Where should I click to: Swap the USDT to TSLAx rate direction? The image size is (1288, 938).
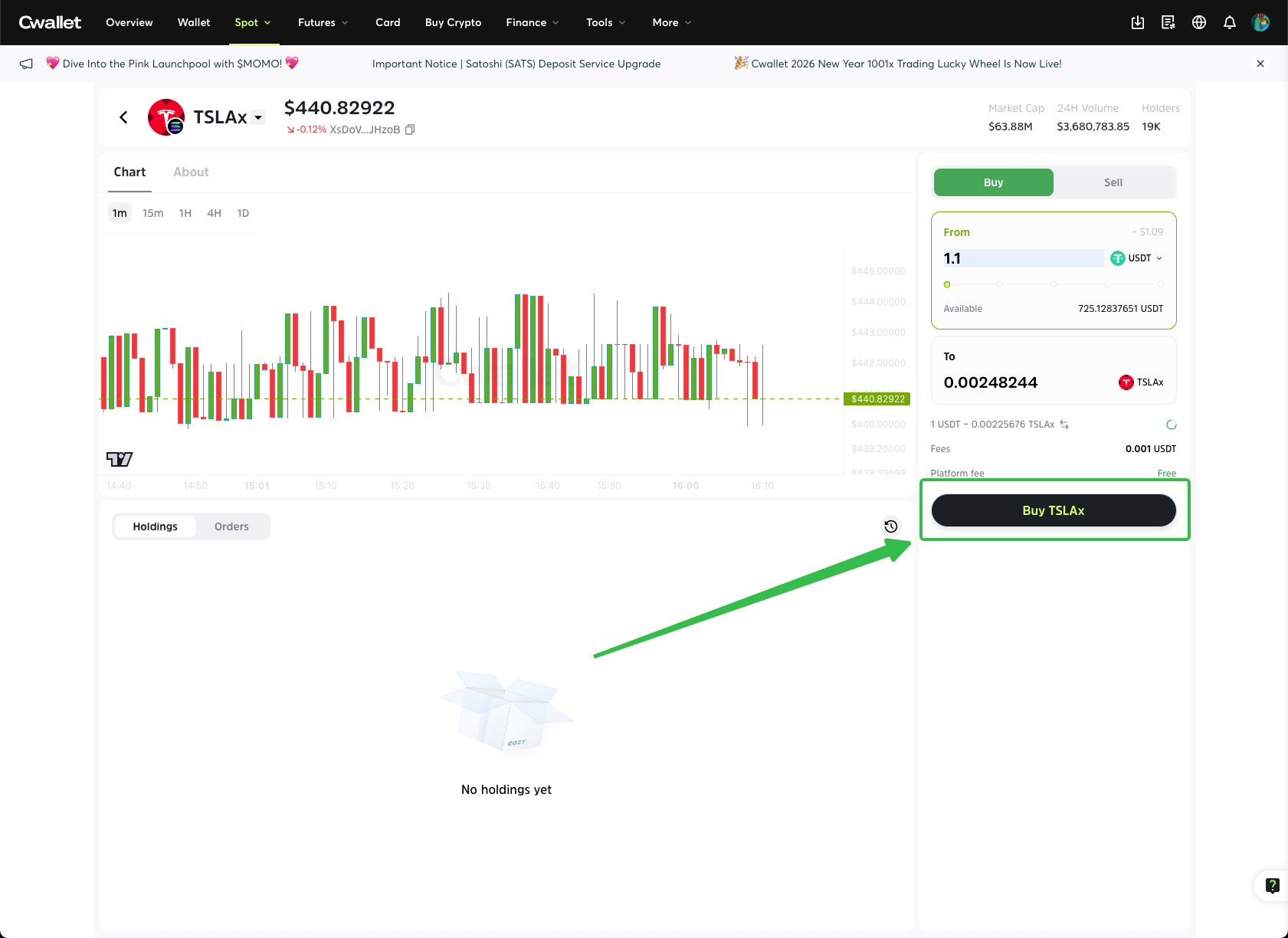pos(1064,425)
